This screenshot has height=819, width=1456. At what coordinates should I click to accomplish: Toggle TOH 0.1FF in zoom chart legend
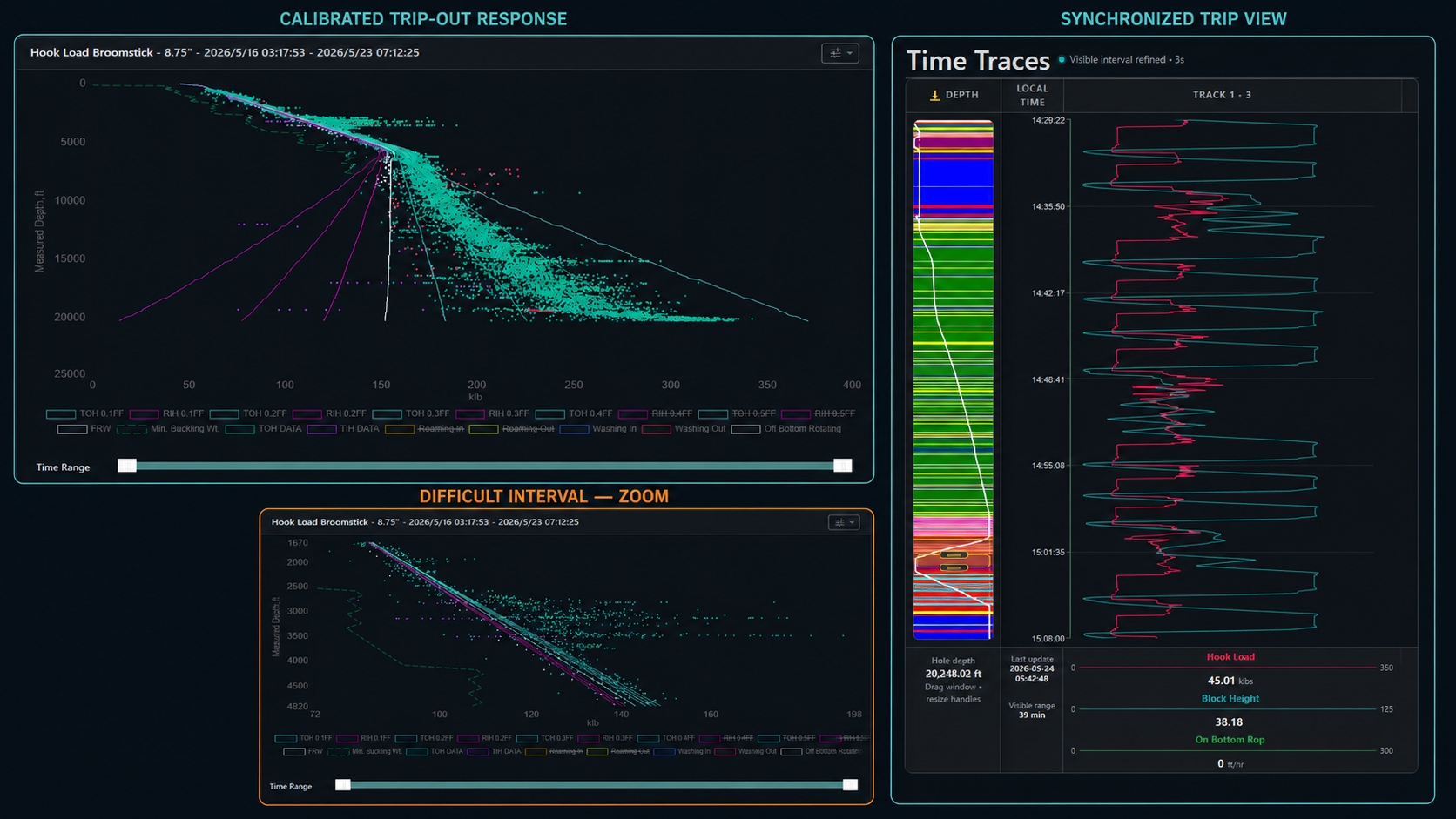(x=303, y=738)
